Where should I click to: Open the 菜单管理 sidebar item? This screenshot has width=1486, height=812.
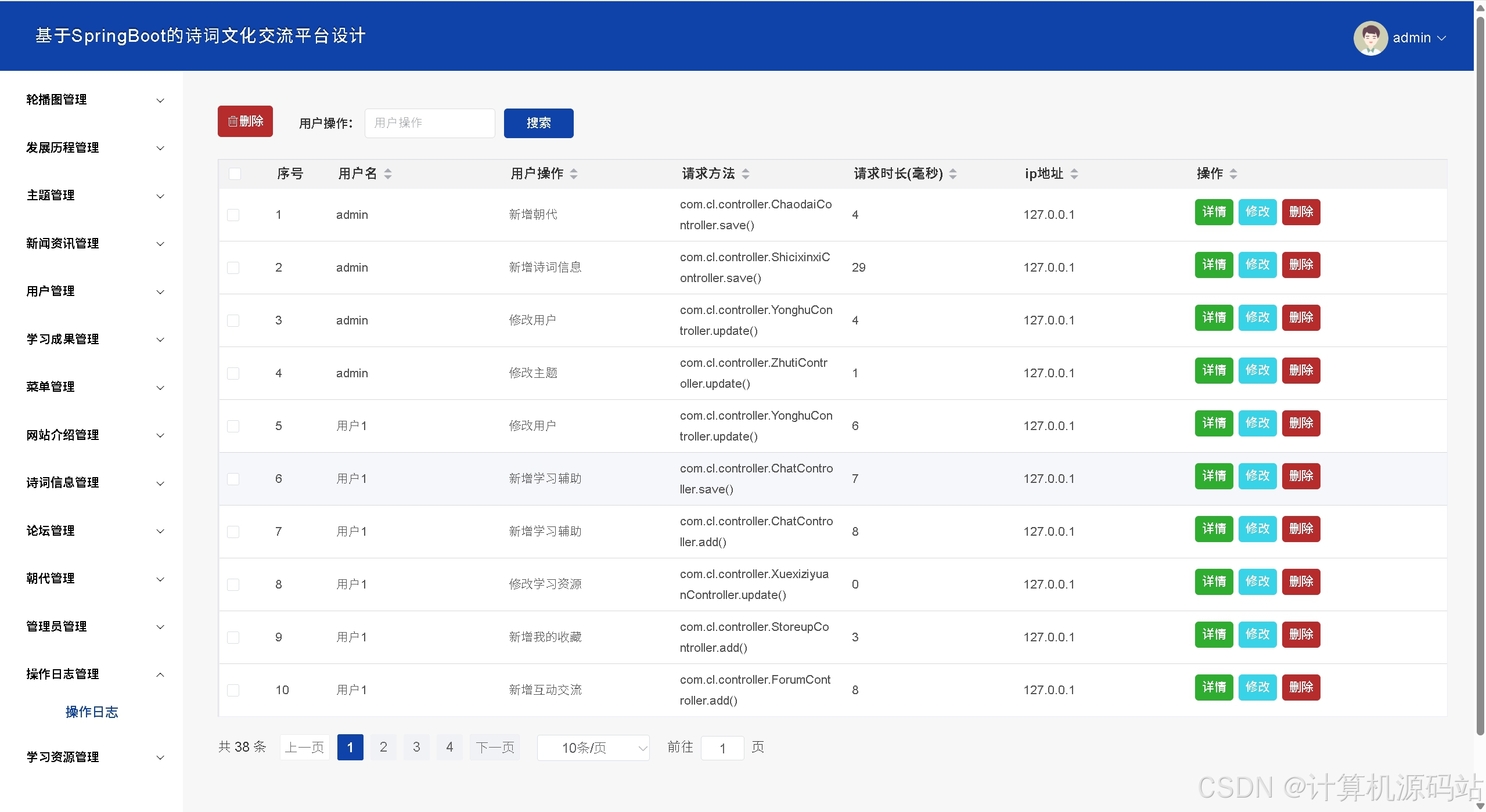(x=92, y=387)
